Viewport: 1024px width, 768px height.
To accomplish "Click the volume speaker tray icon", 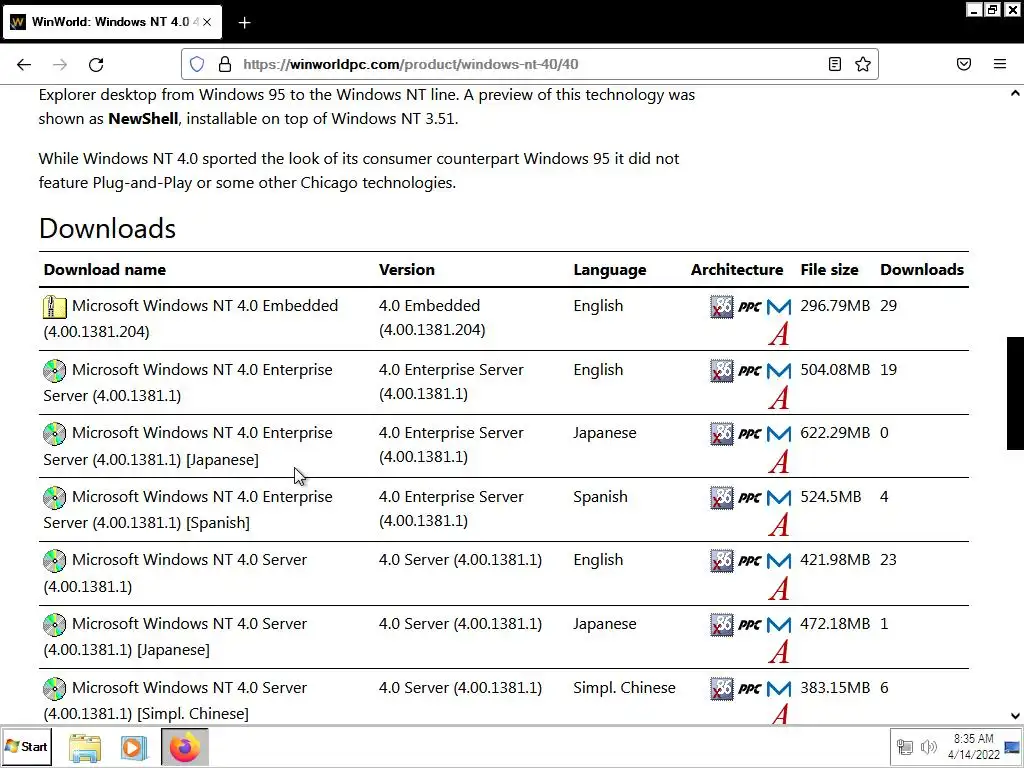I will point(928,746).
